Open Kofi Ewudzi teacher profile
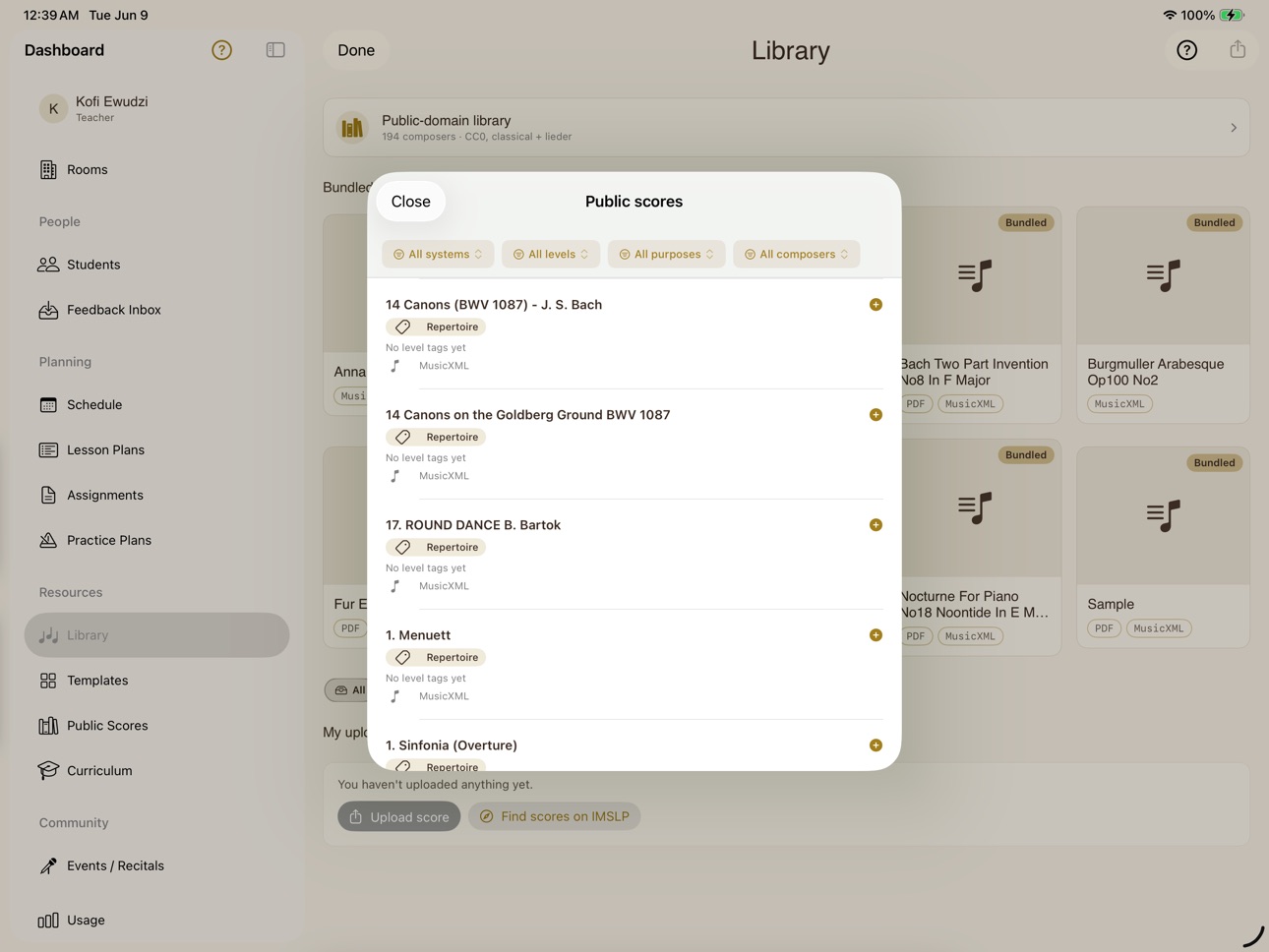Screen dimensions: 1269x952 click(157, 108)
